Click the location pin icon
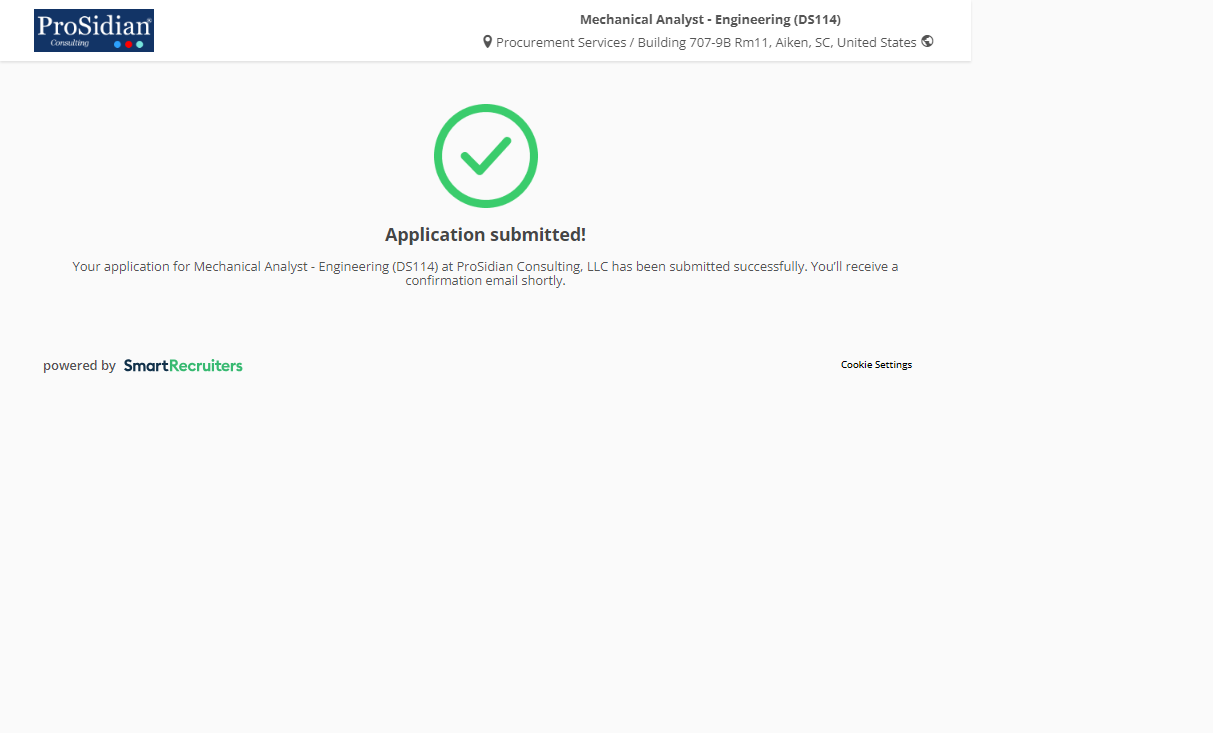Image resolution: width=1213 pixels, height=733 pixels. (x=487, y=42)
